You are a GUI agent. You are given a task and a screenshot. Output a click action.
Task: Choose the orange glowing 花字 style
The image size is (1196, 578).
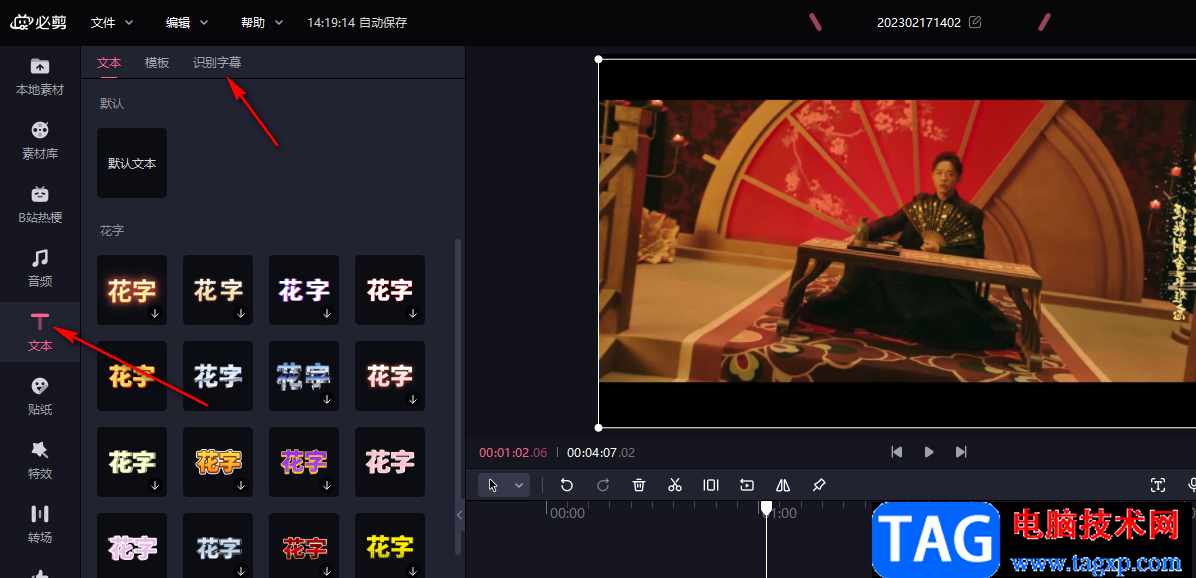click(132, 290)
